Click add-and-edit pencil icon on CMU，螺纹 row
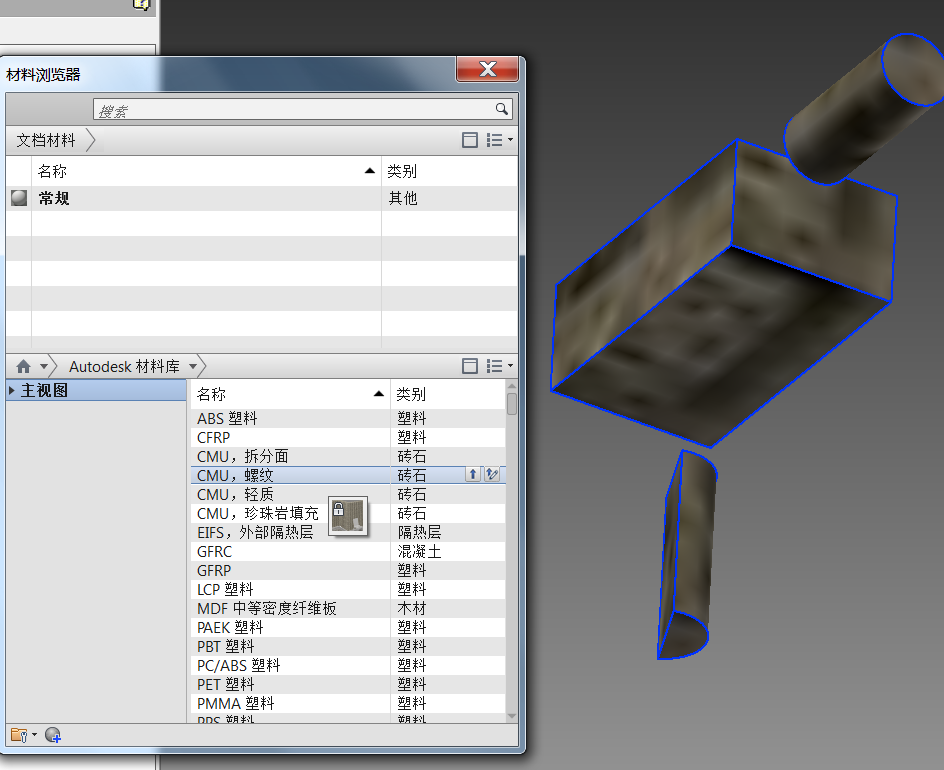 [x=491, y=475]
